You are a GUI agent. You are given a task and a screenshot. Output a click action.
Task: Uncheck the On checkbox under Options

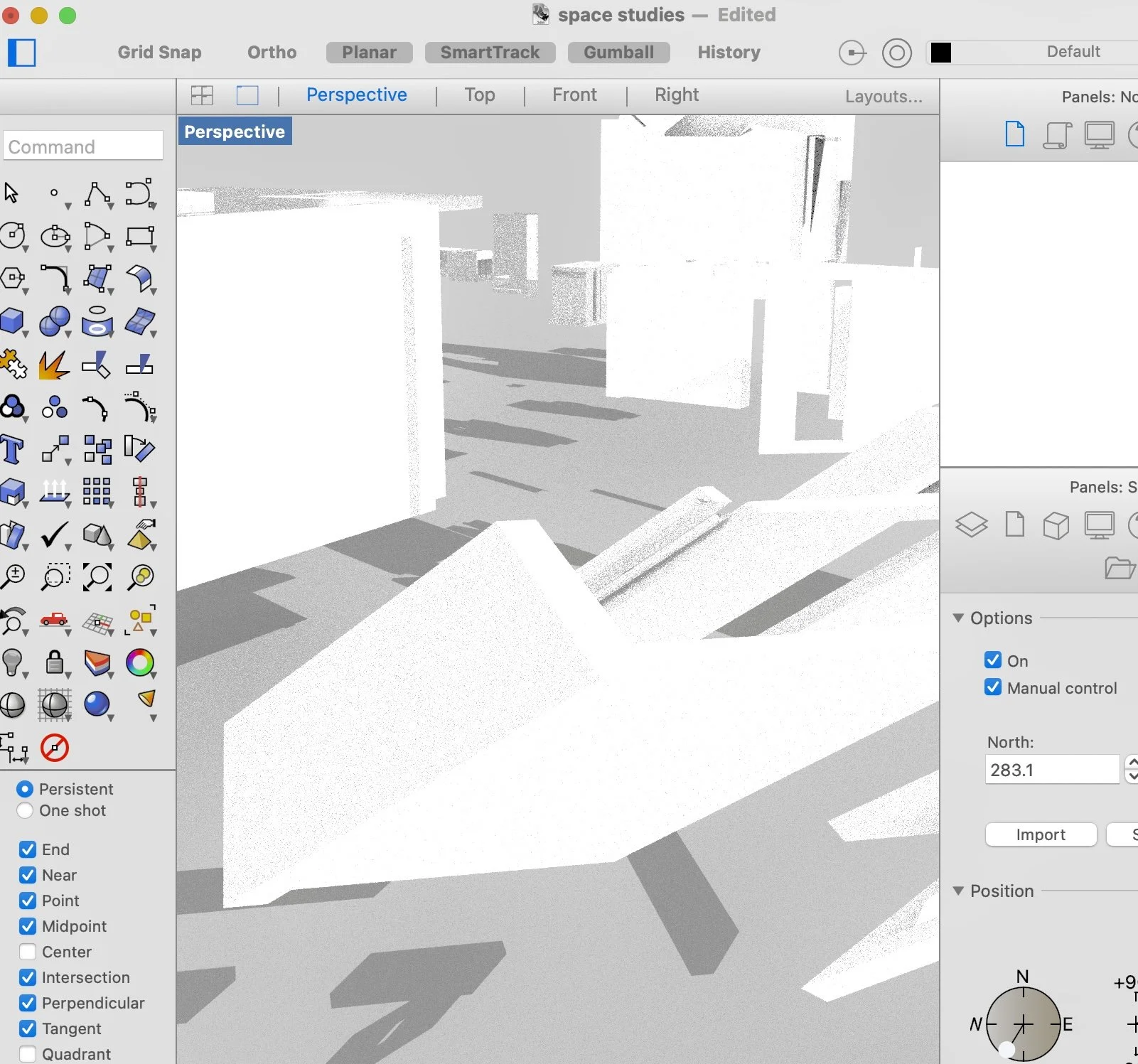point(993,660)
